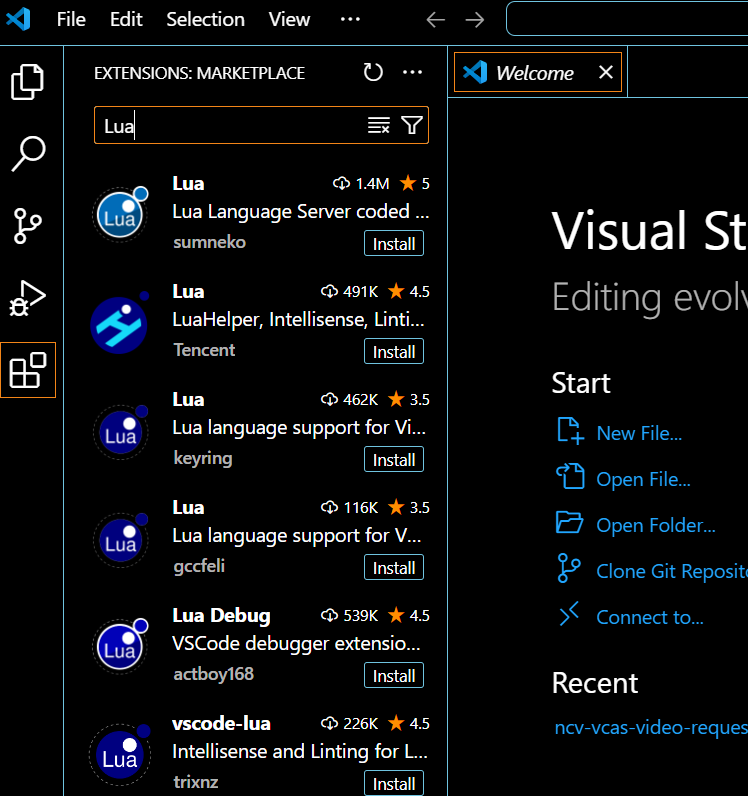Open 'VSCode debugger extensio...' entry
748x796 pixels.
coord(296,643)
